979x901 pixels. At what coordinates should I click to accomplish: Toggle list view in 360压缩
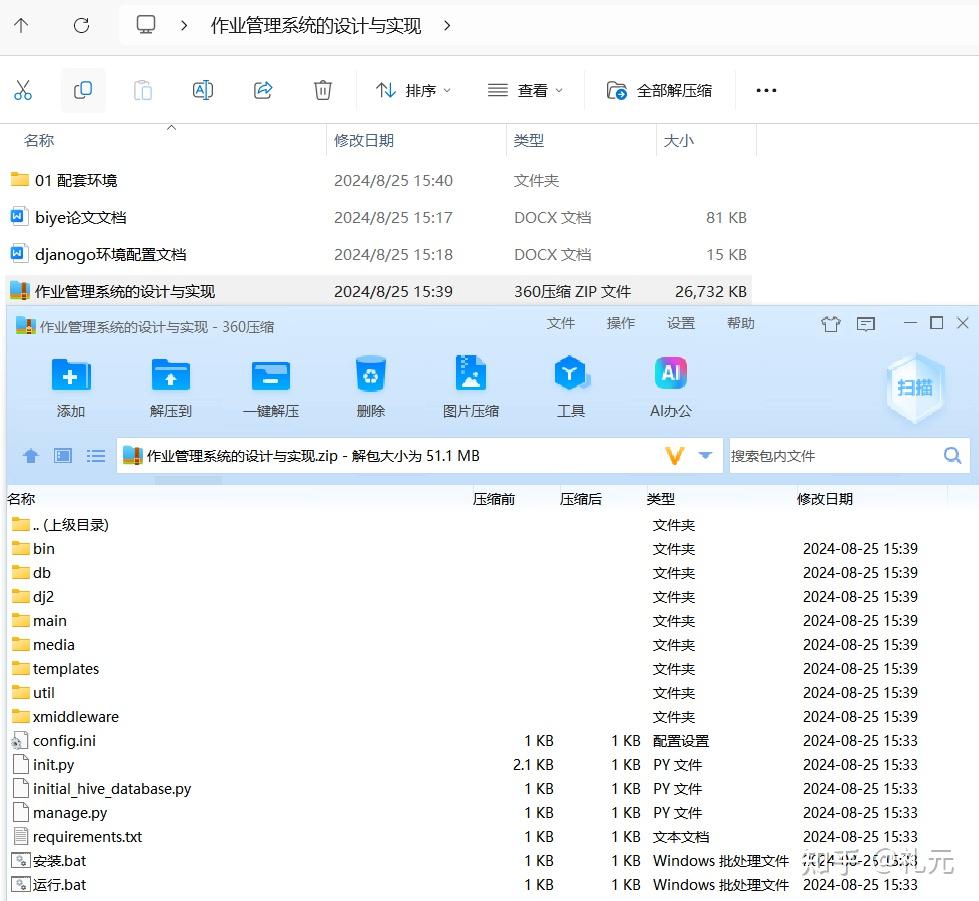96,455
